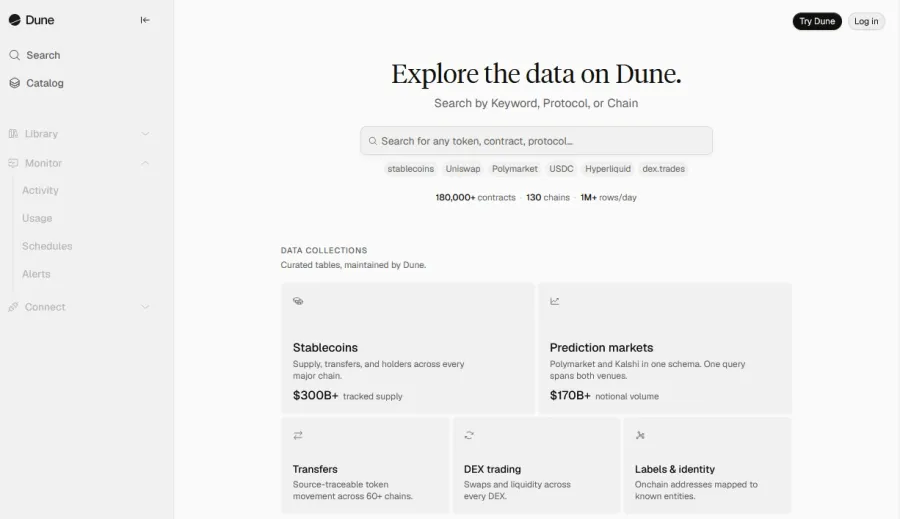Expand the Connect section chevron
Screen dimensions: 900x519
pos(145,307)
